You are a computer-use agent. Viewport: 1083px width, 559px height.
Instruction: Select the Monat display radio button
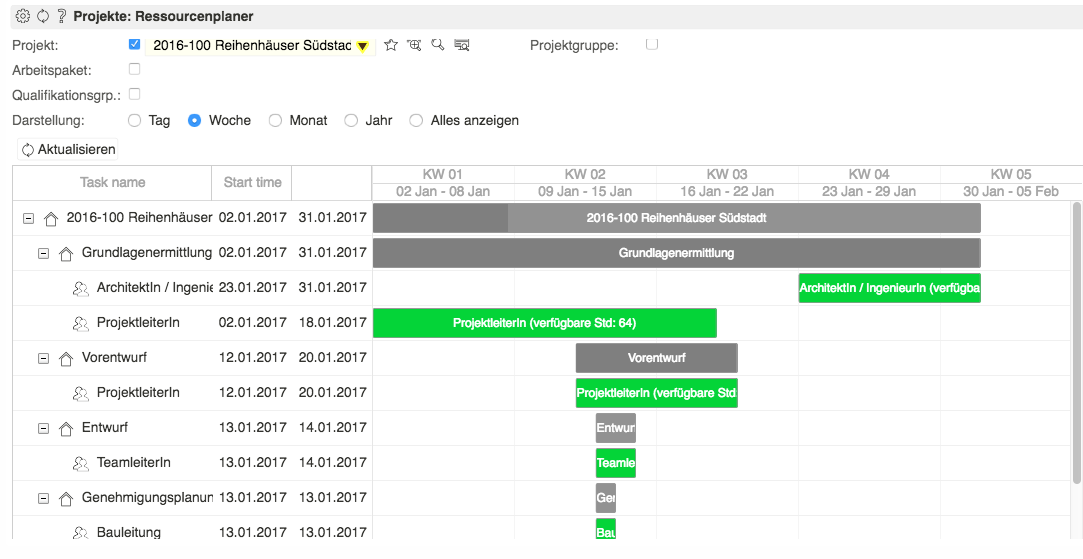pyautogui.click(x=275, y=120)
